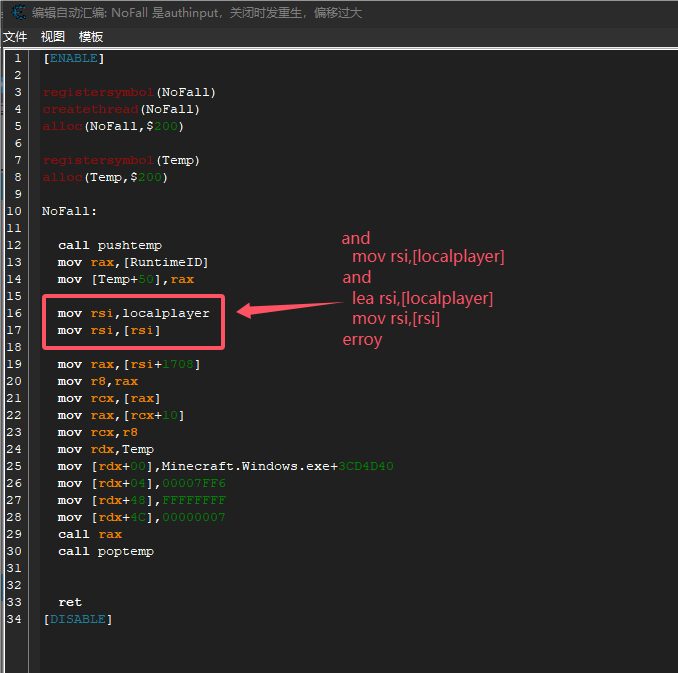Viewport: 678px width, 673px height.
Task: Click the "mov rsi,[rsi]" instruction in the editor
Action: click(x=109, y=330)
